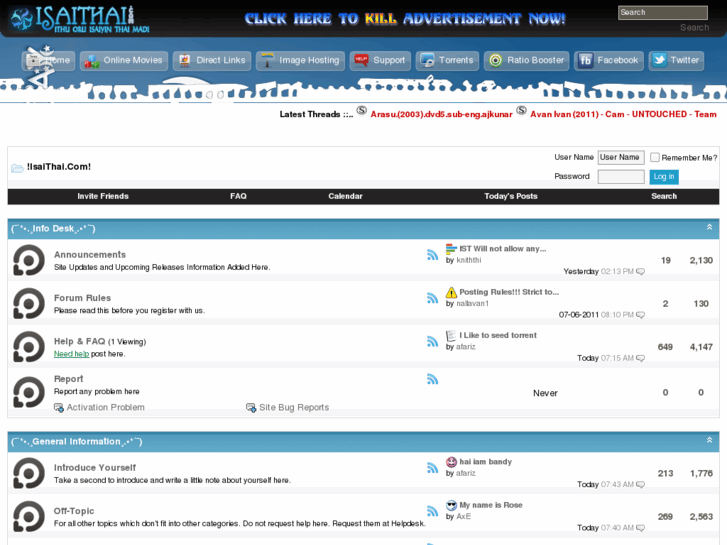Click the Report forum status icon
Image resolution: width=727 pixels, height=545 pixels.
pyautogui.click(x=29, y=392)
